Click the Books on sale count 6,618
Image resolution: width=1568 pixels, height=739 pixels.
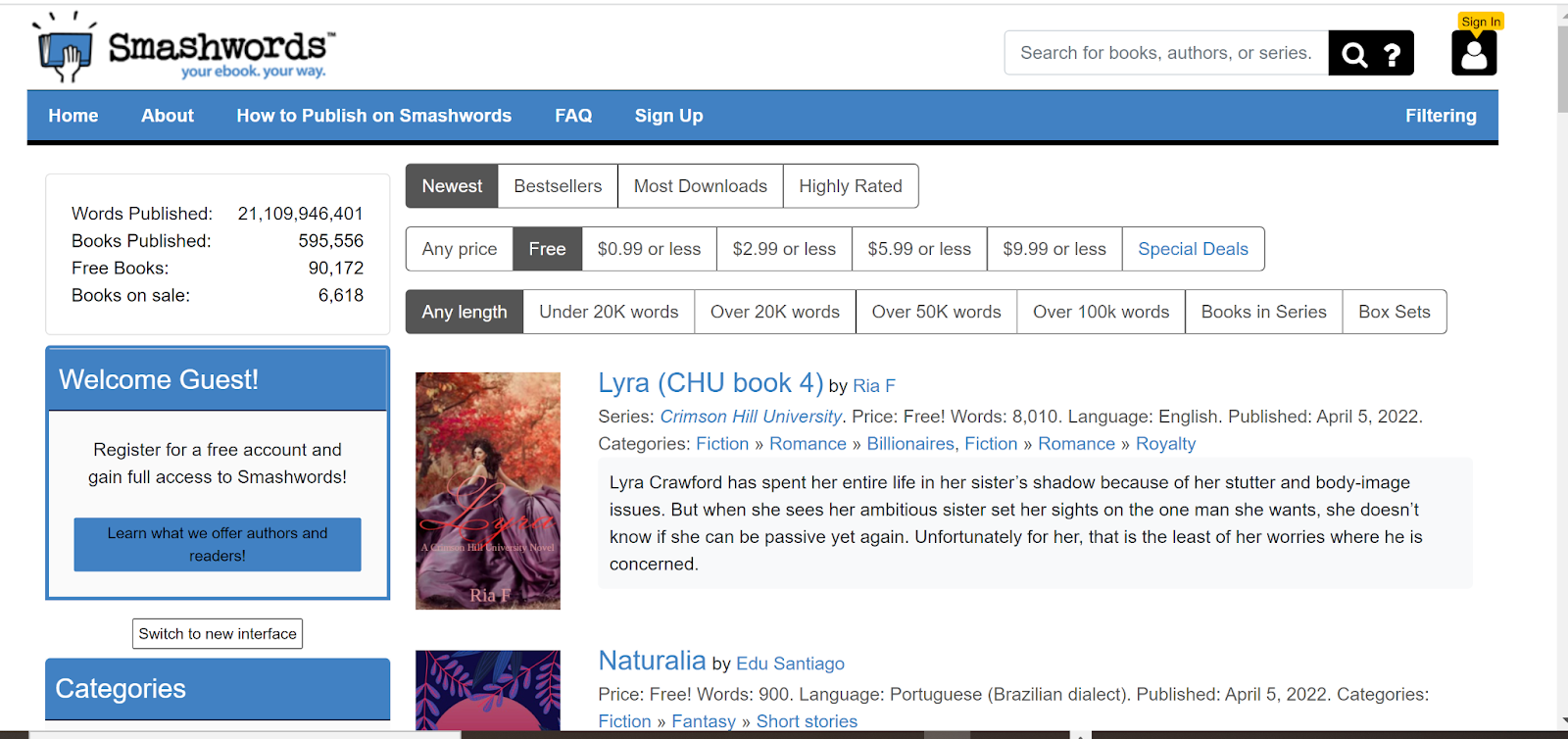[341, 296]
